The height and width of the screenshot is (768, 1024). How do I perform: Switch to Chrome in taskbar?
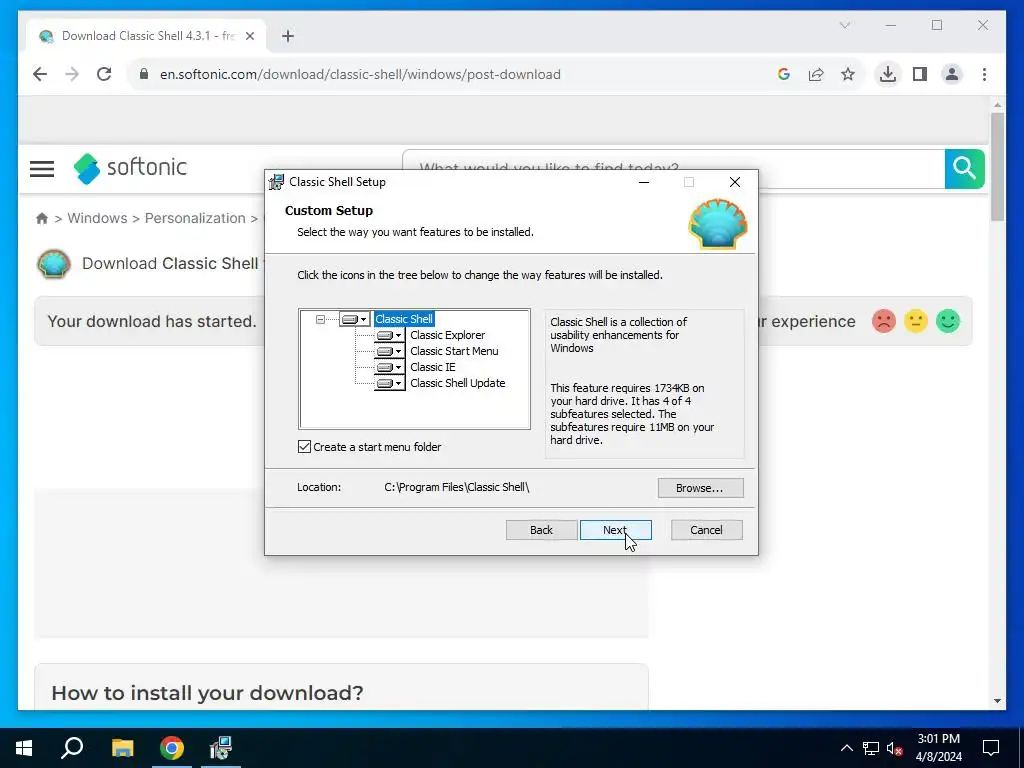(x=172, y=748)
